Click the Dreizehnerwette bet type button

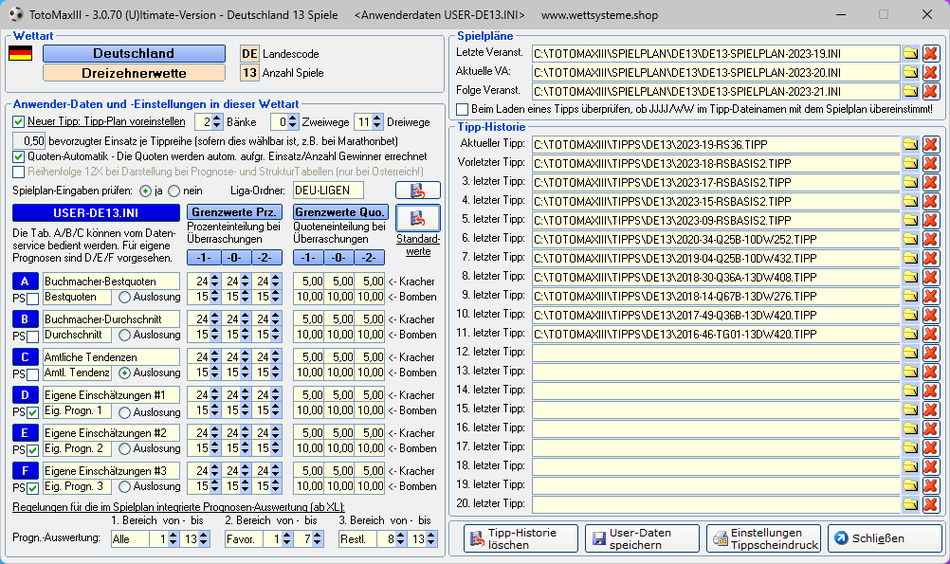point(134,73)
